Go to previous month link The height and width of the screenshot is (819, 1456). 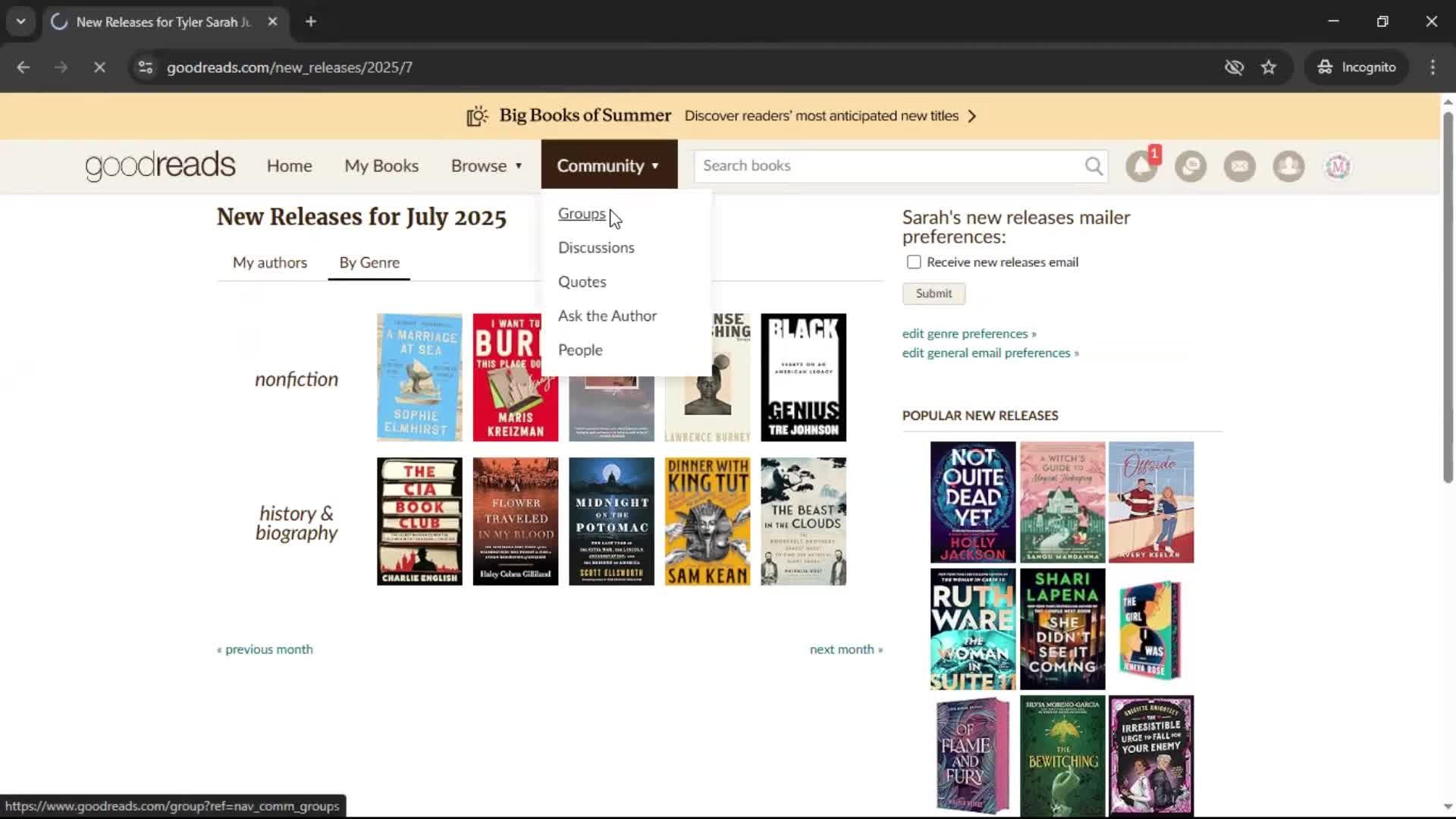point(265,650)
